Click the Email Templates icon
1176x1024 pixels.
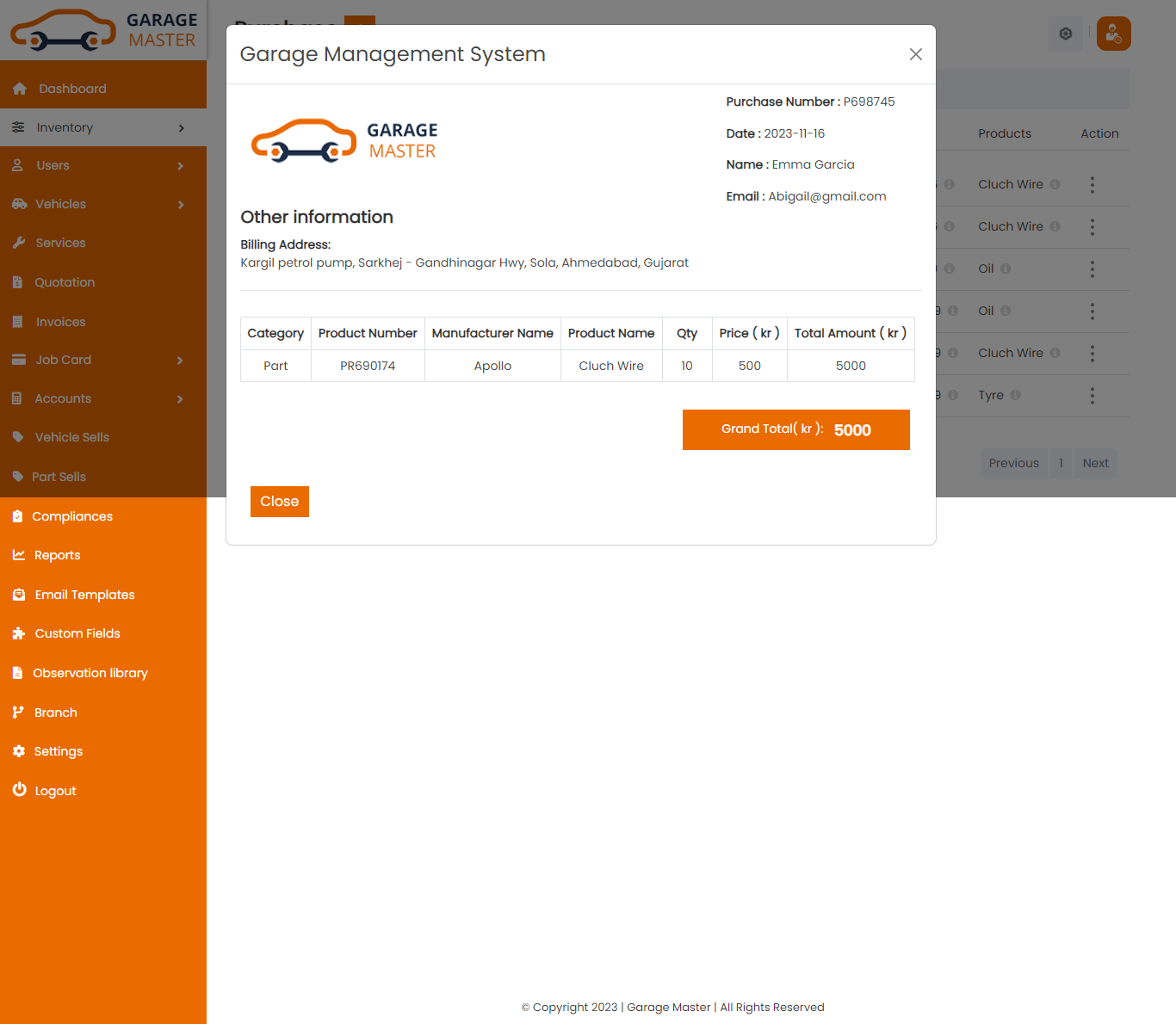point(19,595)
